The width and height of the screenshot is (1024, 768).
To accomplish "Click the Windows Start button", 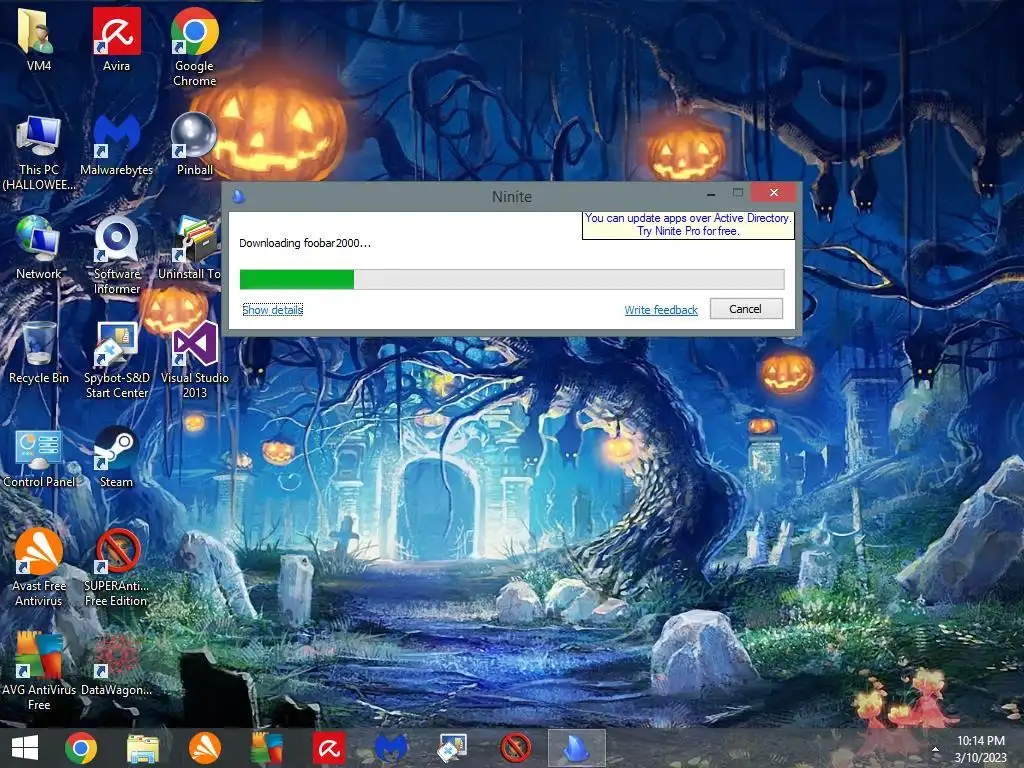I will [x=25, y=748].
